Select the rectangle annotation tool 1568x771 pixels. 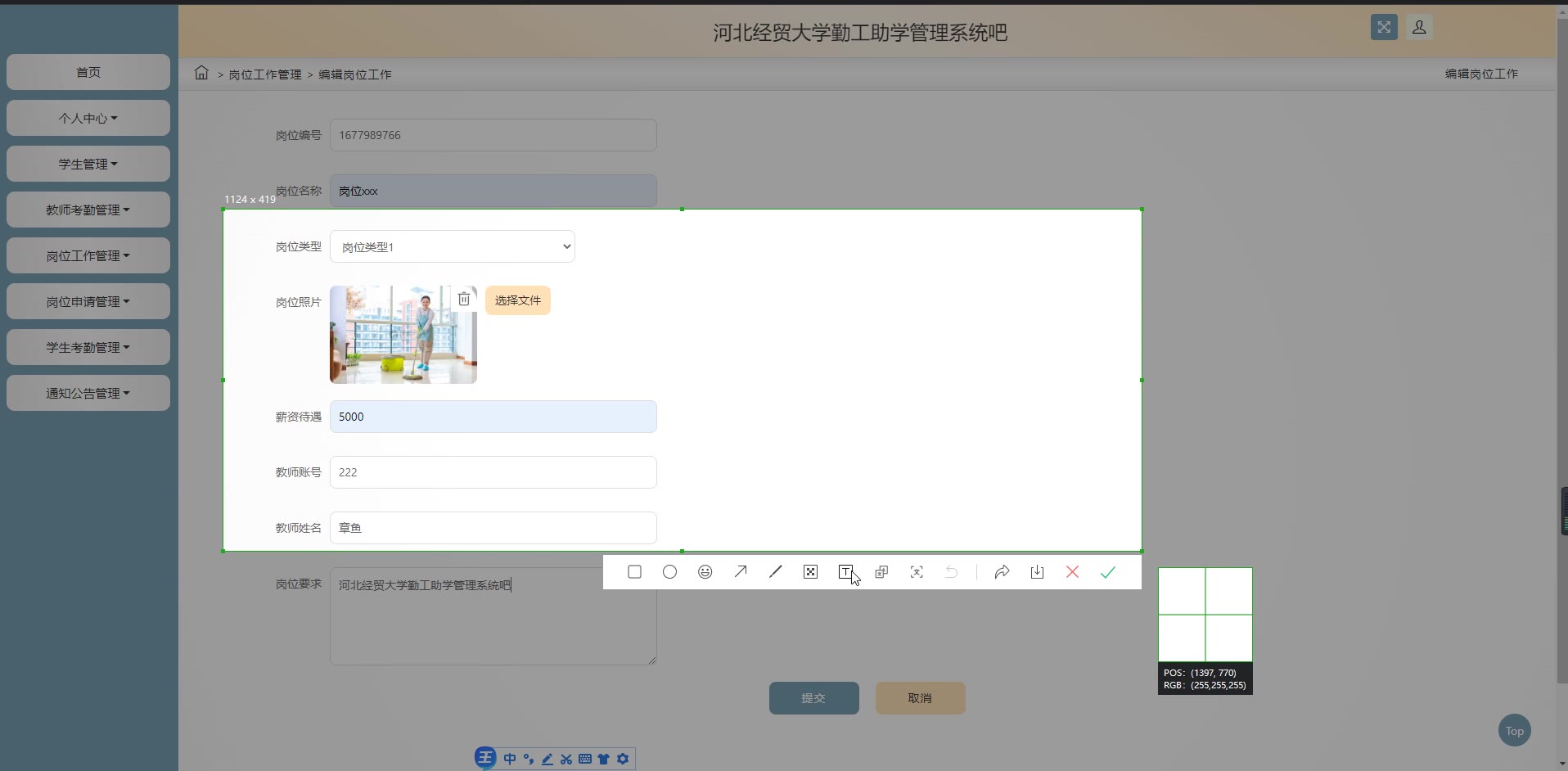coord(634,572)
